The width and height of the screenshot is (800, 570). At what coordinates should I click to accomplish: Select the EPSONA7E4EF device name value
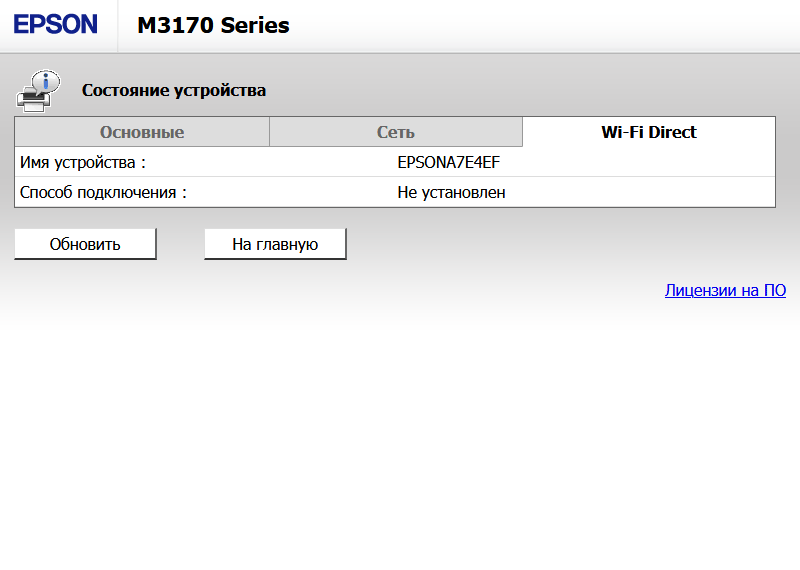tap(448, 162)
